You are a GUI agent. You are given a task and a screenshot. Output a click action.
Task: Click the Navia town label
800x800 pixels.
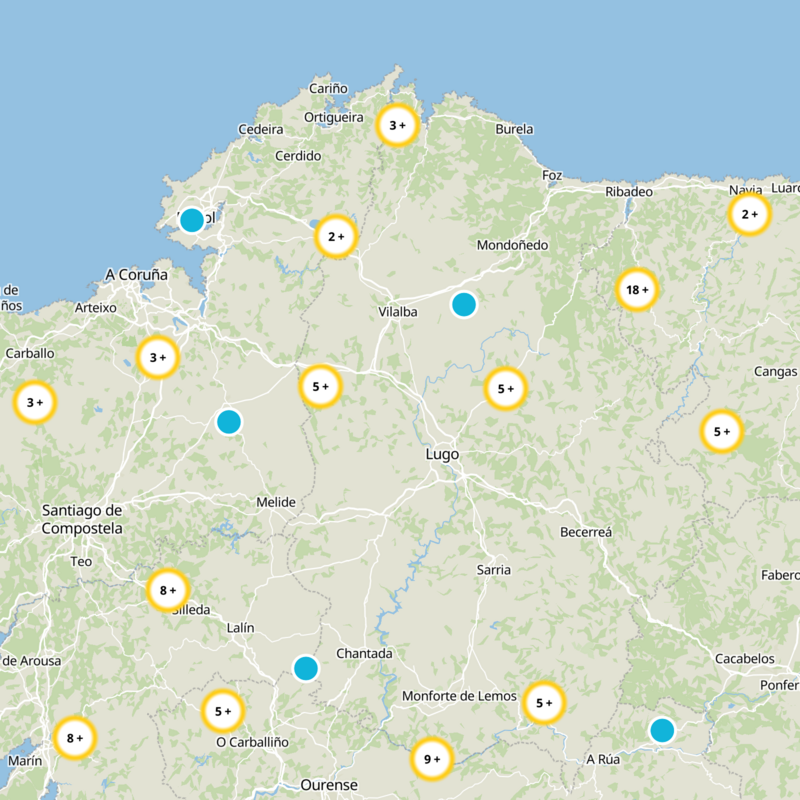745,190
